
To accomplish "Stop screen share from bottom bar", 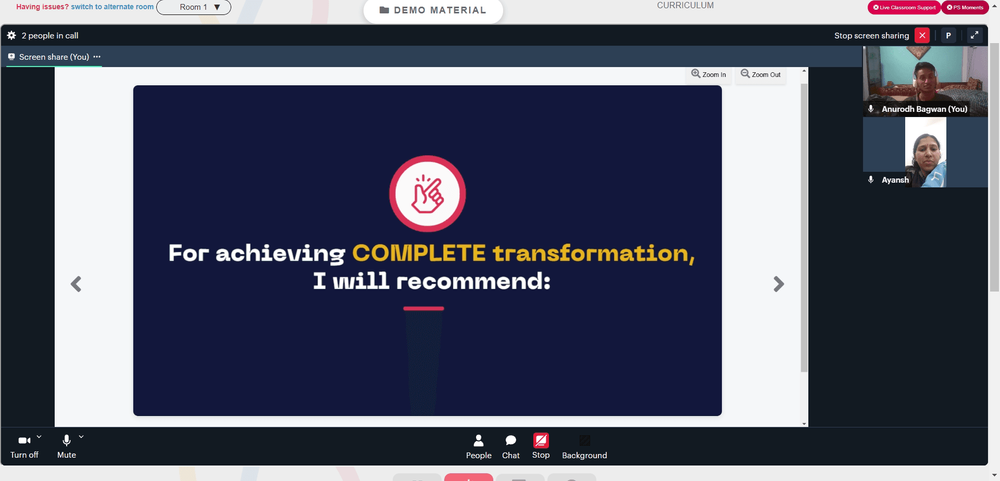I will tap(541, 446).
